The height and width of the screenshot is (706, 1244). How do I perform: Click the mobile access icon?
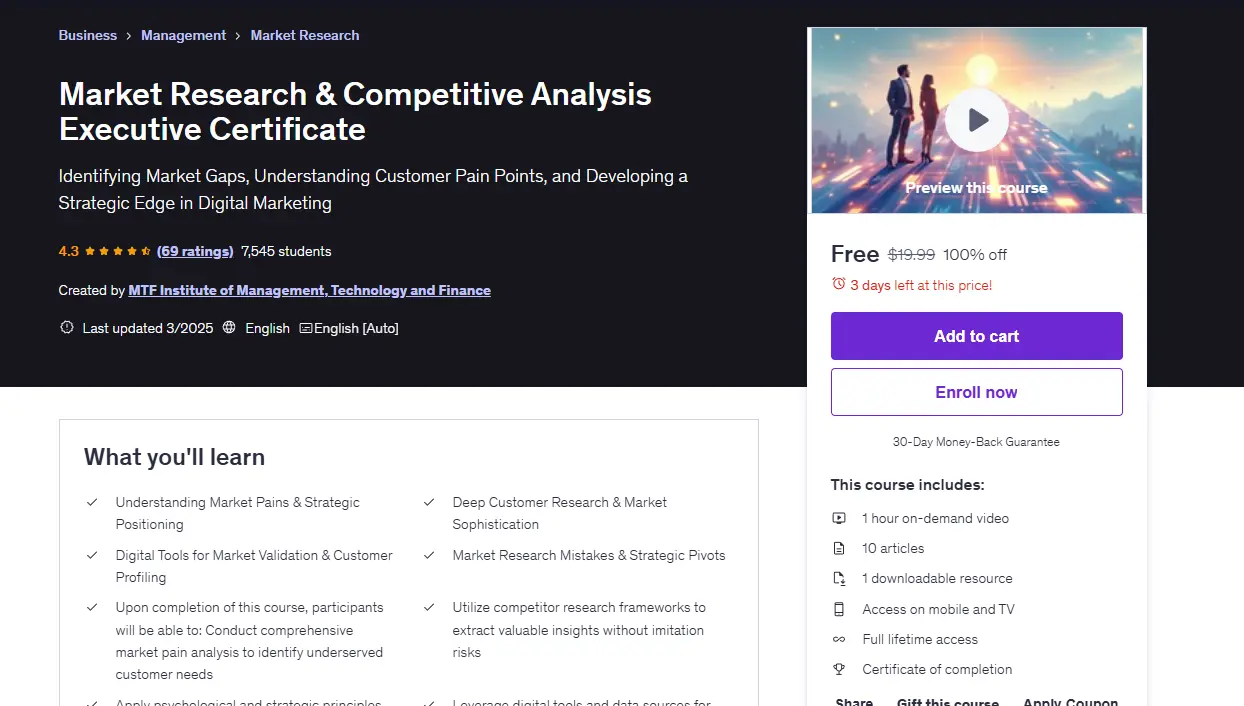tap(839, 609)
